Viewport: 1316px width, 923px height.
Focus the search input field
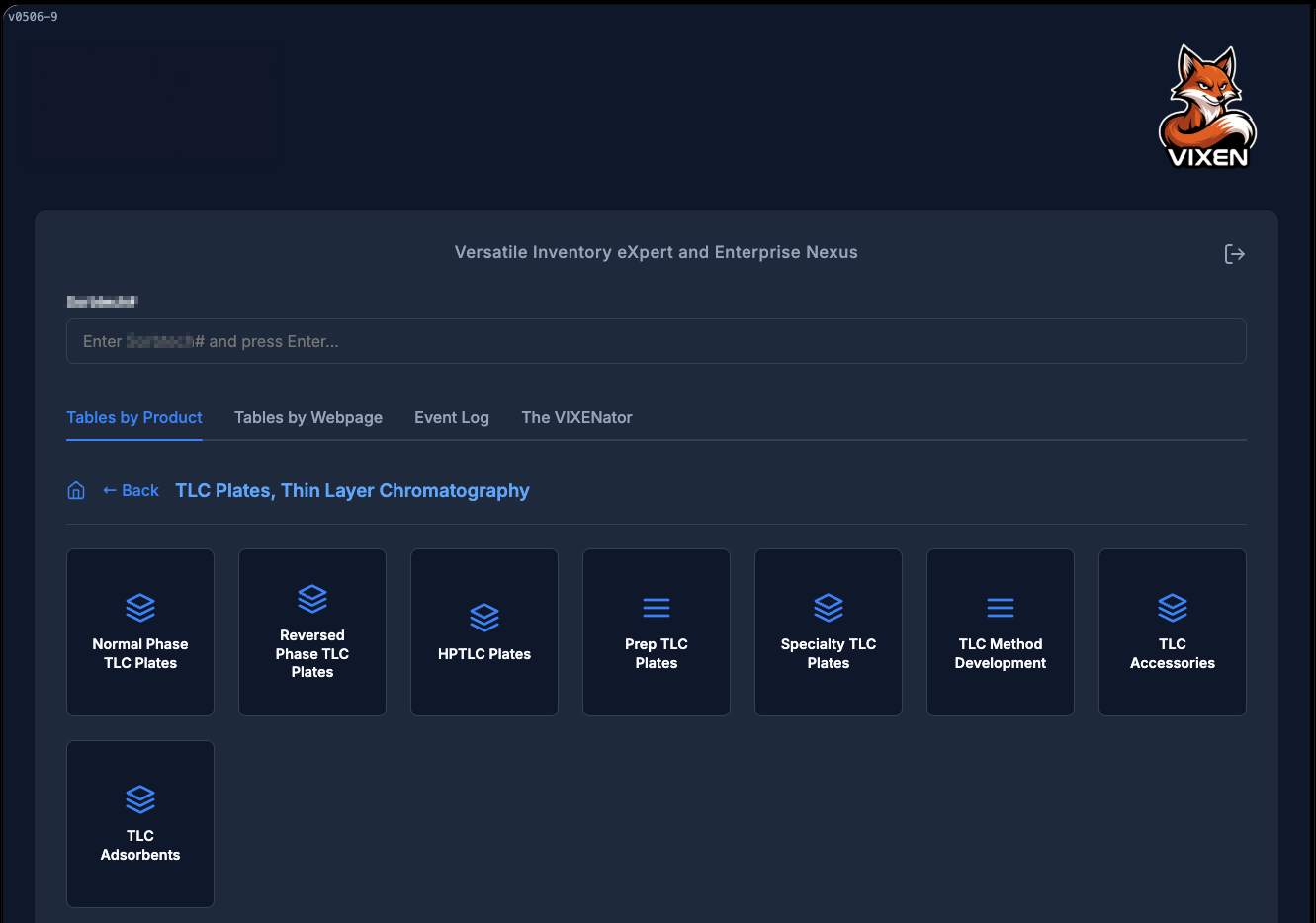coord(657,341)
